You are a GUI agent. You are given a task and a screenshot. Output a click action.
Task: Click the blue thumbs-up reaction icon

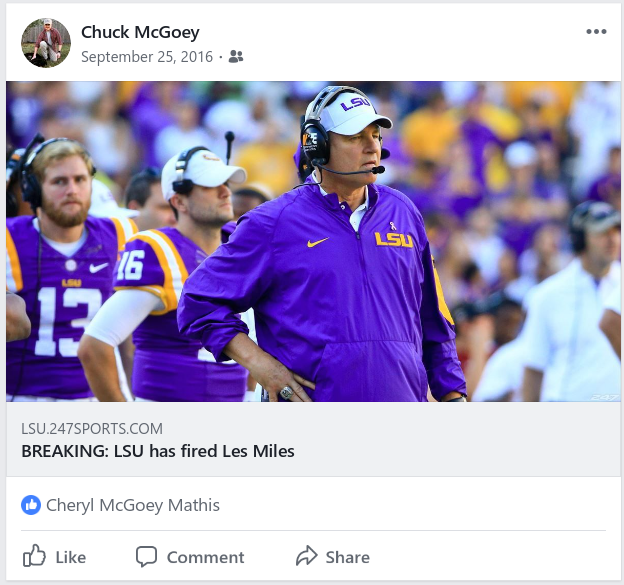(x=31, y=505)
